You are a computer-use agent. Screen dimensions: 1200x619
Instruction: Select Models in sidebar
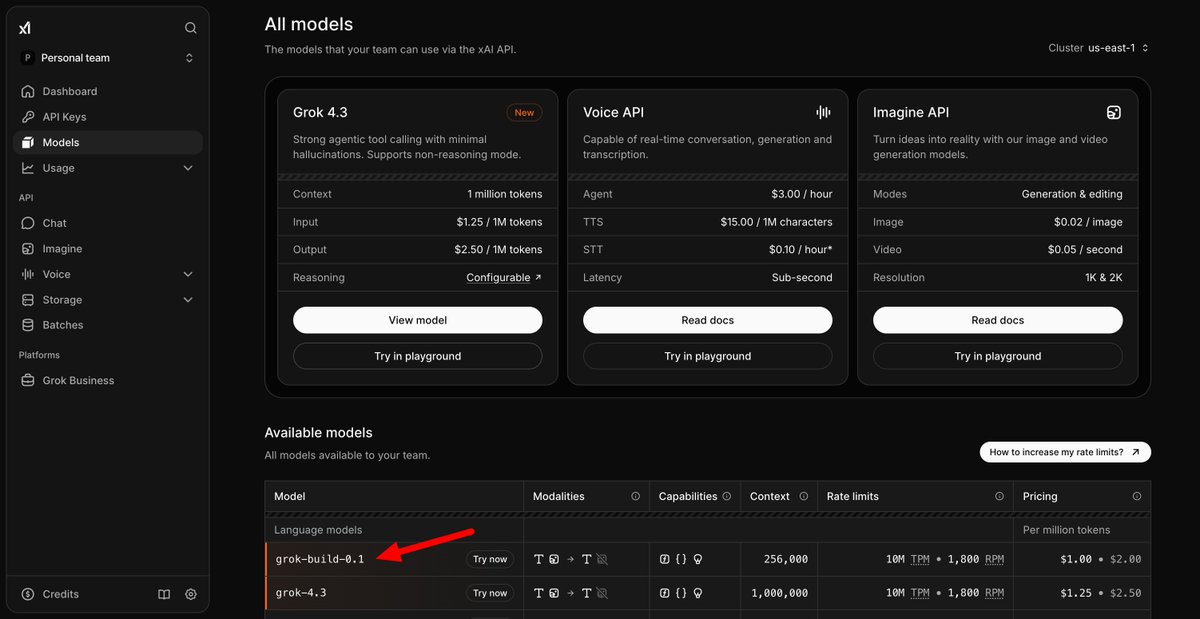click(x=108, y=142)
